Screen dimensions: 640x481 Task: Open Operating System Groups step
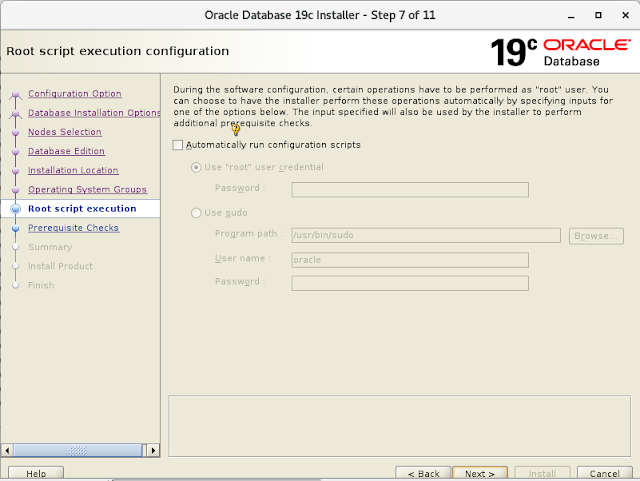tap(87, 189)
